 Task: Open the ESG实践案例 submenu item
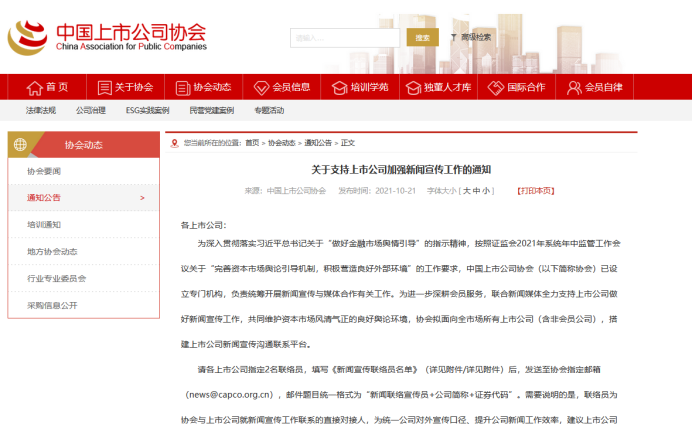pyautogui.click(x=147, y=110)
